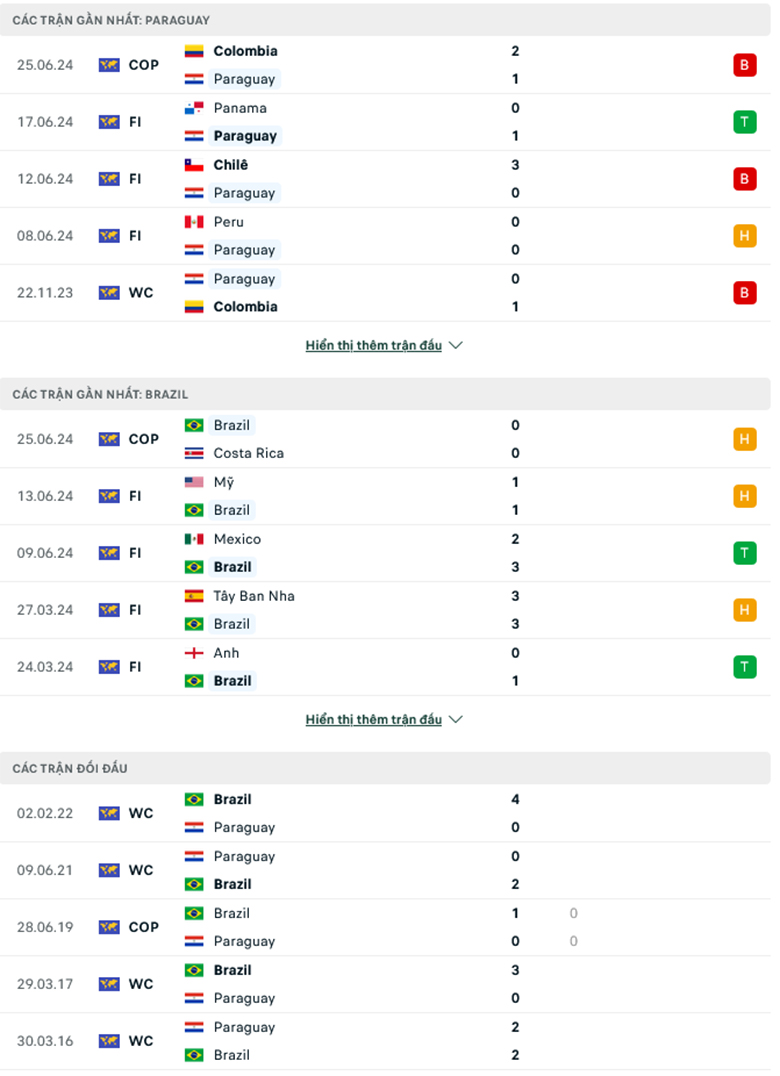The width and height of the screenshot is (780, 1076).
Task: Click the Mexico flag icon
Action: tap(192, 539)
